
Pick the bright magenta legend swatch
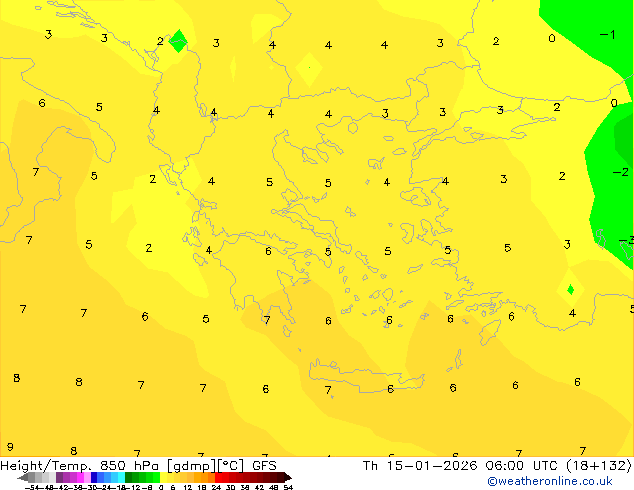pyautogui.click(x=80, y=477)
